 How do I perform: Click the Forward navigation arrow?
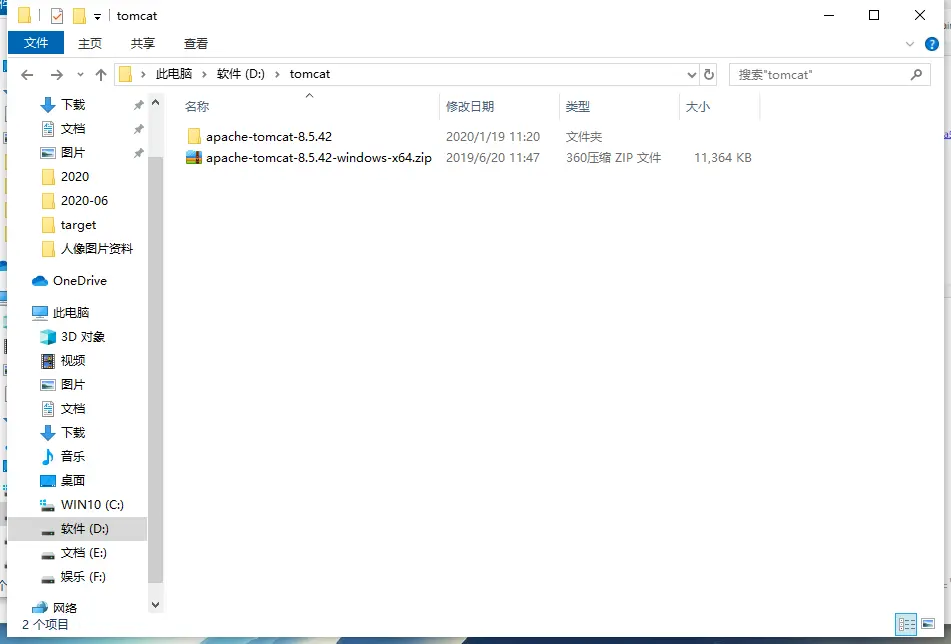[56, 75]
